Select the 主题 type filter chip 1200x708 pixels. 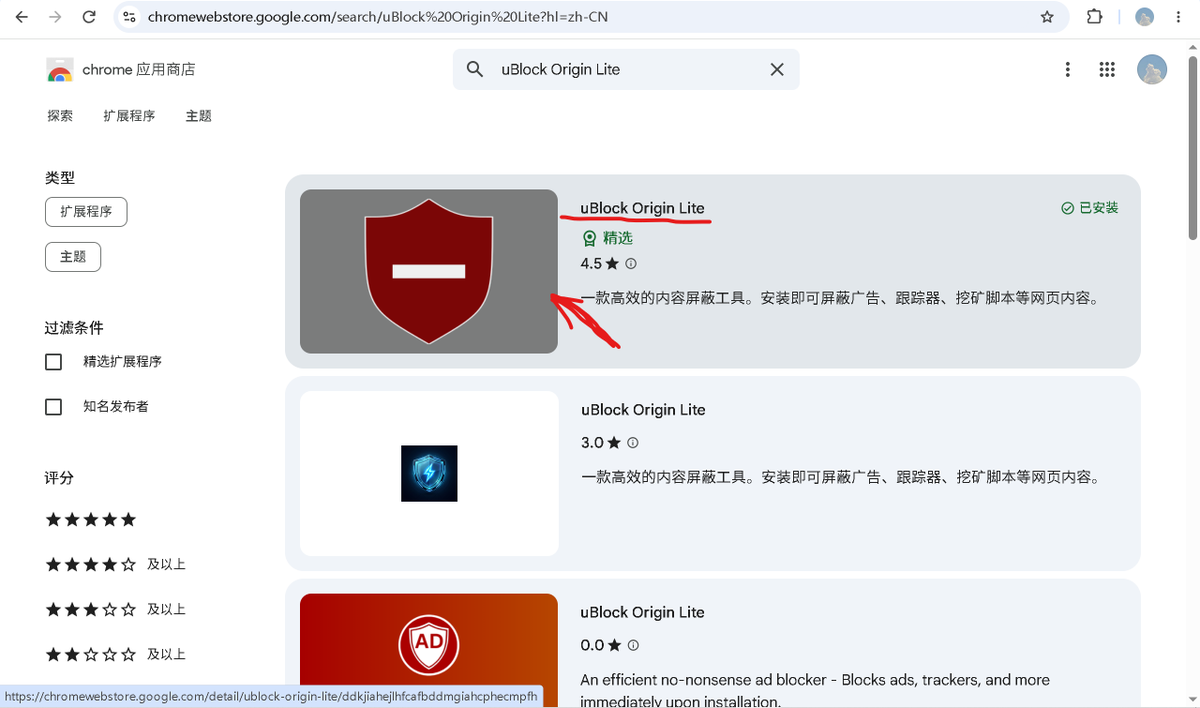point(73,257)
